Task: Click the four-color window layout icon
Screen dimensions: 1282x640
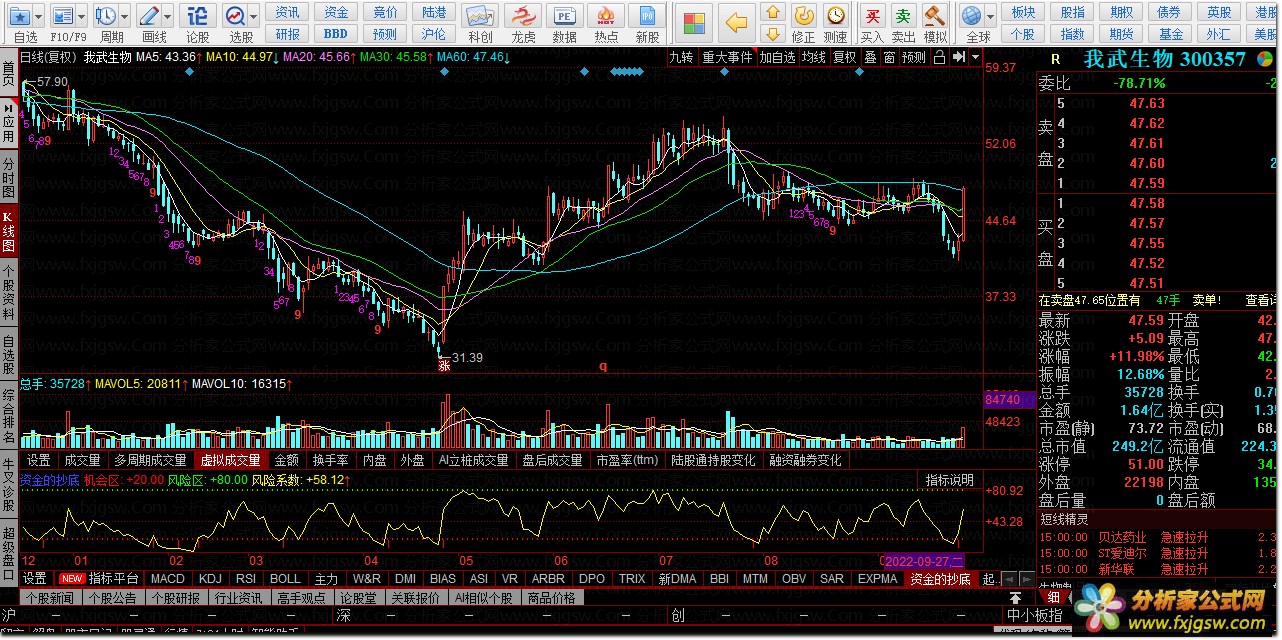Action: [x=692, y=22]
